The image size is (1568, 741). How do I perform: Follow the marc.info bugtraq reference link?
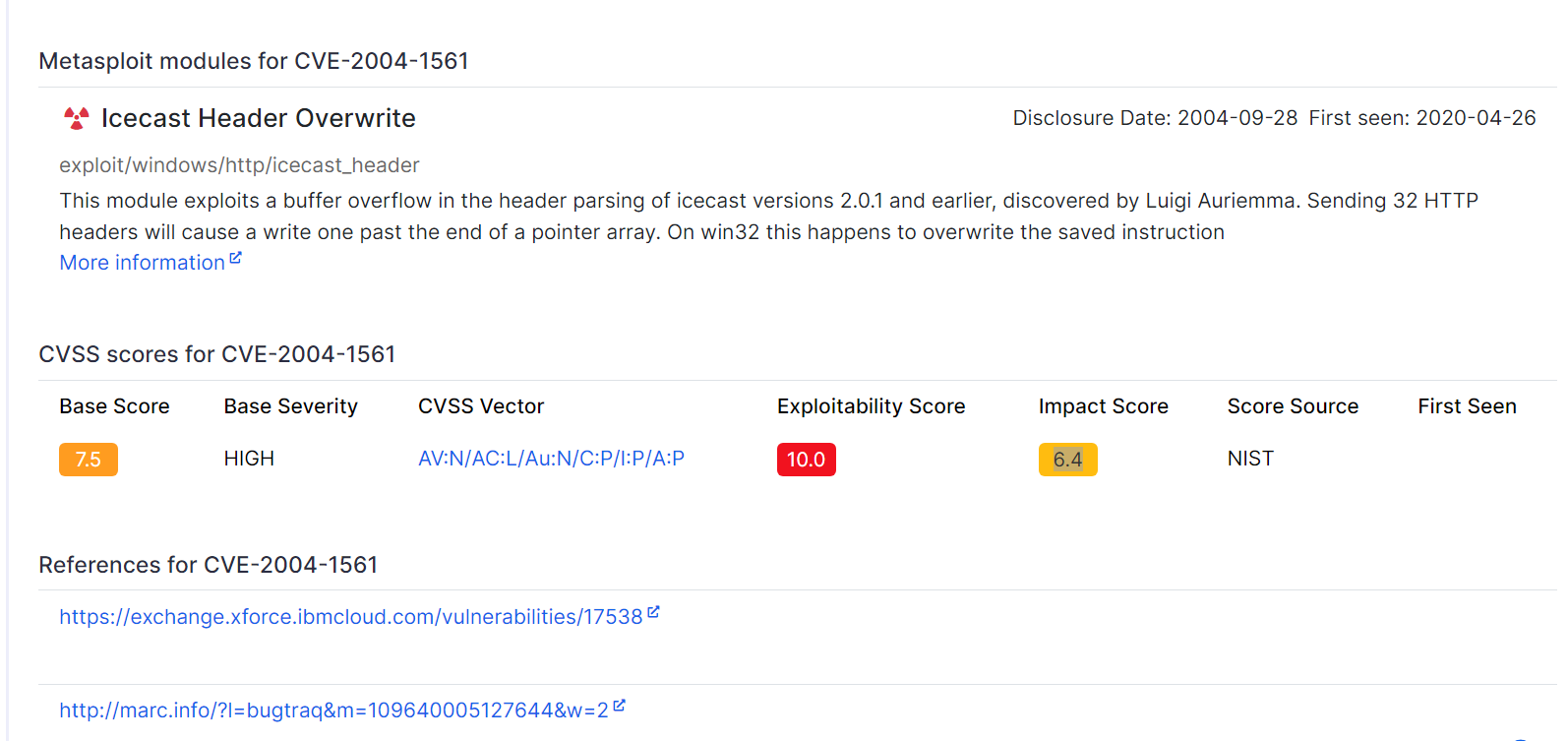[333, 710]
